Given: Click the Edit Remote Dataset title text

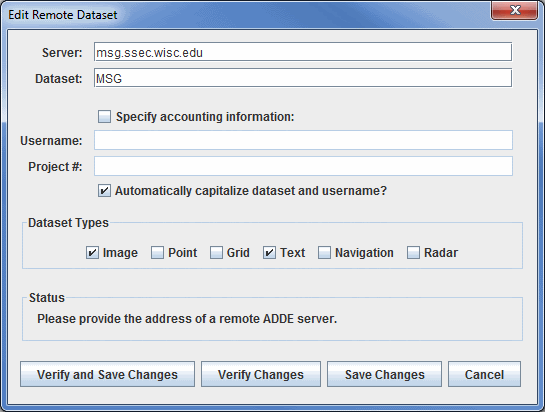Looking at the screenshot, I should pyautogui.click(x=63, y=15).
